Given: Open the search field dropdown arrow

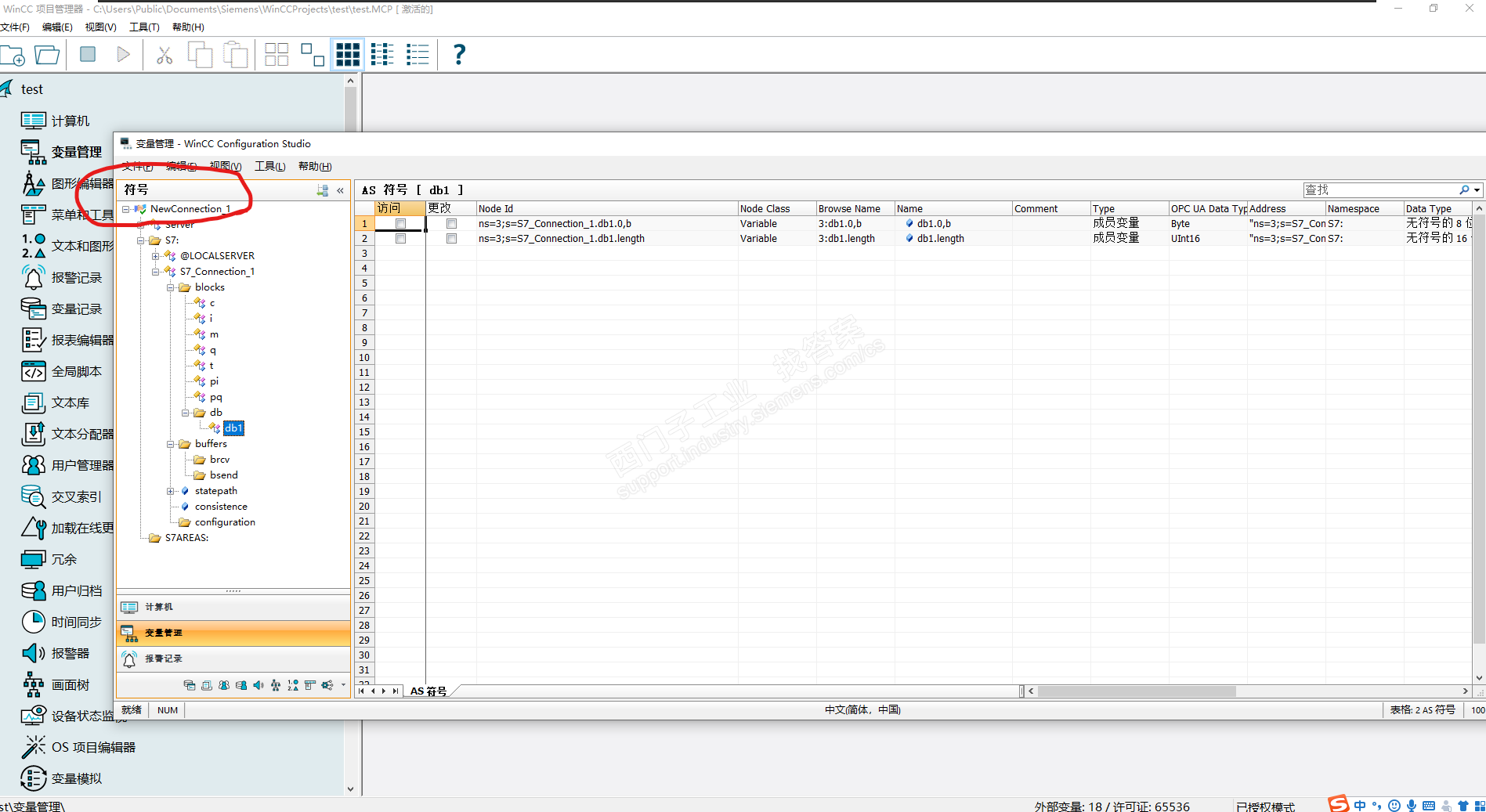Looking at the screenshot, I should pos(1477,190).
